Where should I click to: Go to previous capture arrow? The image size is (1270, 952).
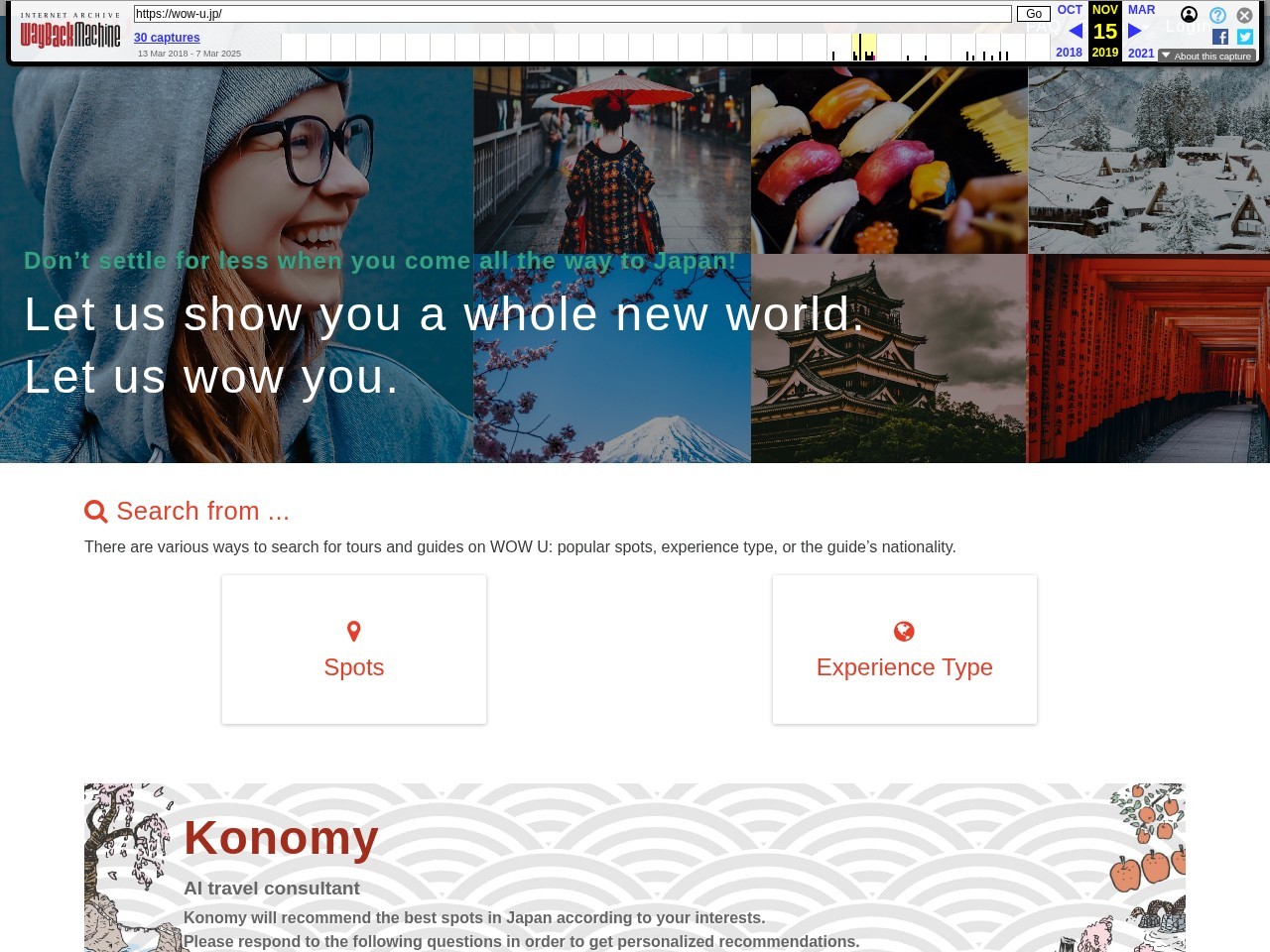pos(1076,31)
